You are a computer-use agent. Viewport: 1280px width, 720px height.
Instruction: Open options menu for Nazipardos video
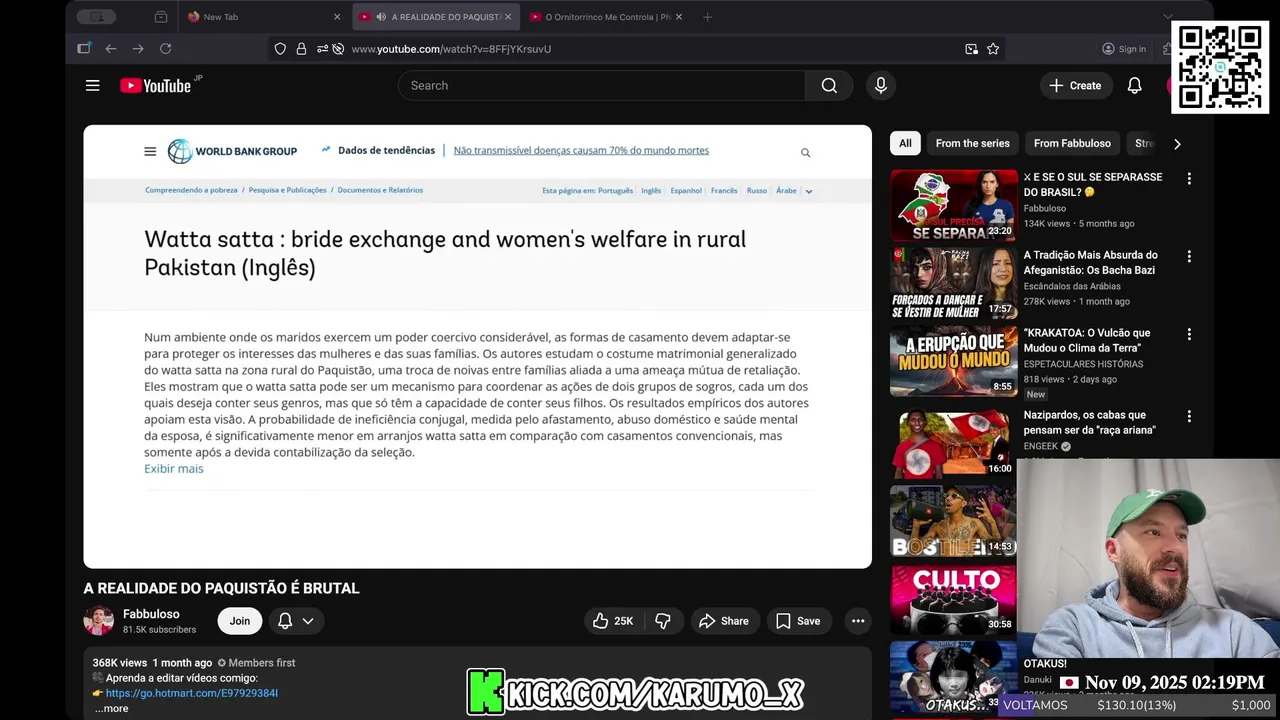[x=1189, y=417]
